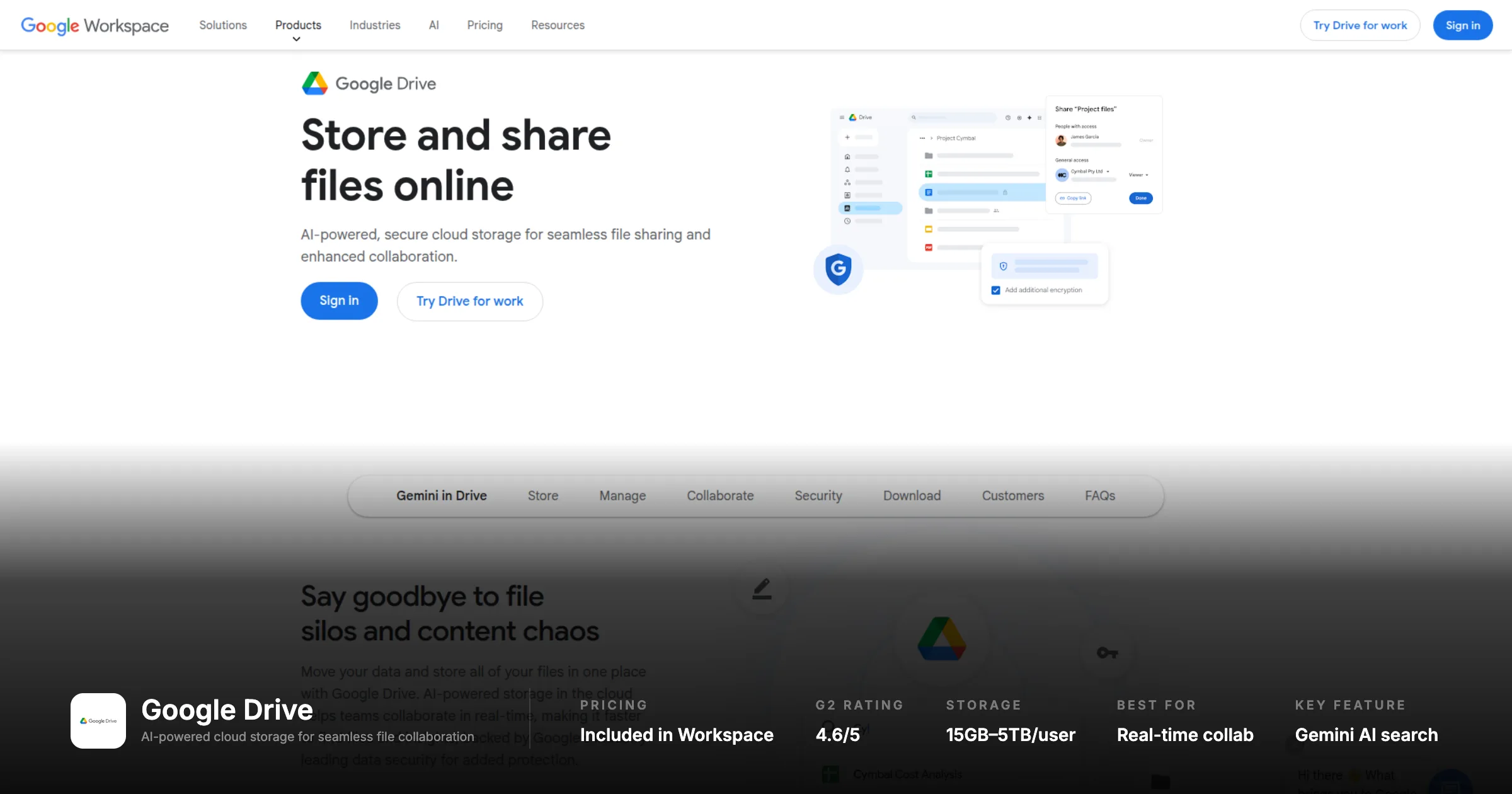This screenshot has height=794, width=1512.
Task: Expand the Products menu chevron
Action: 296,39
